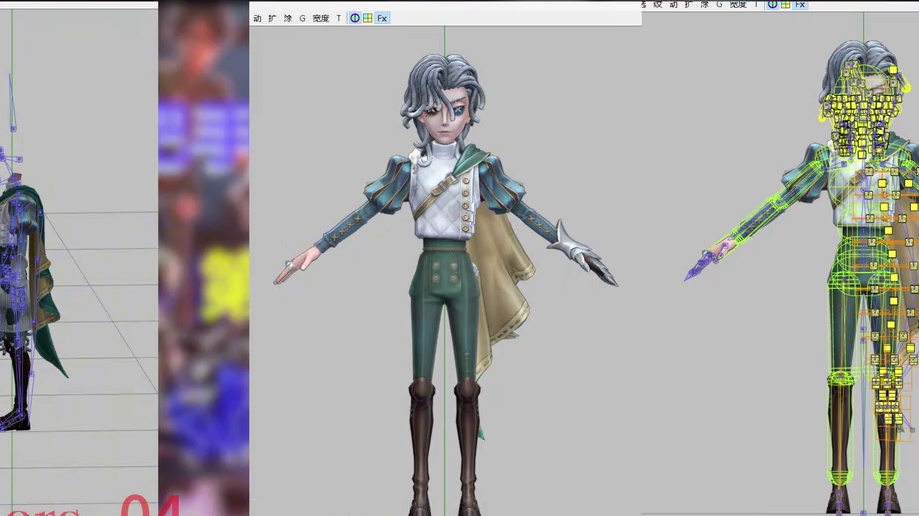The height and width of the screenshot is (516, 919).
Task: Click the G button in center toolbar
Action: [x=302, y=18]
